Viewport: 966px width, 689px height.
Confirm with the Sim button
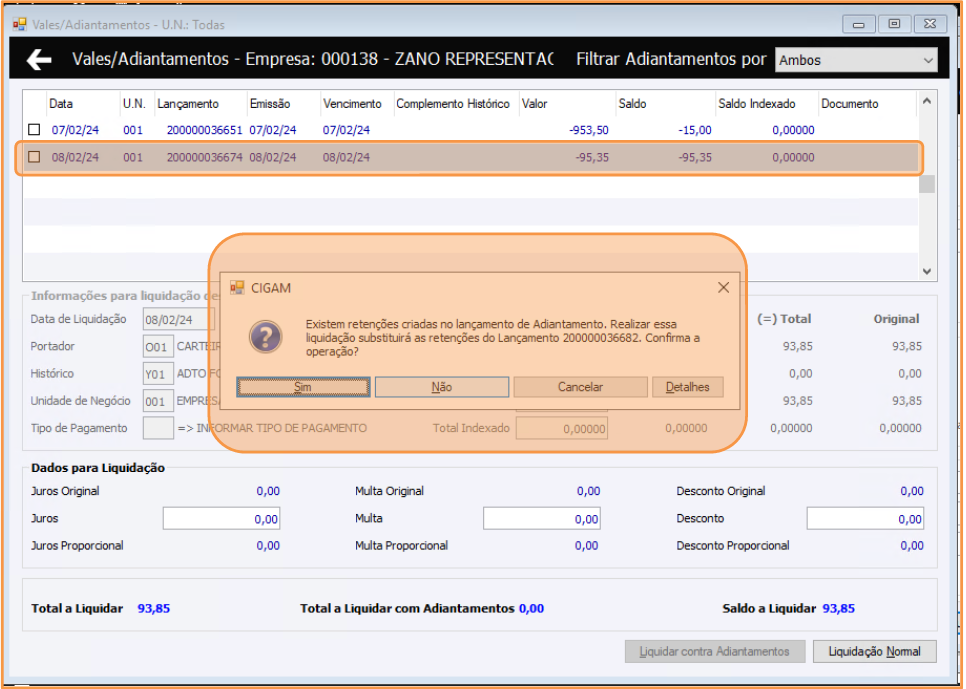point(303,387)
